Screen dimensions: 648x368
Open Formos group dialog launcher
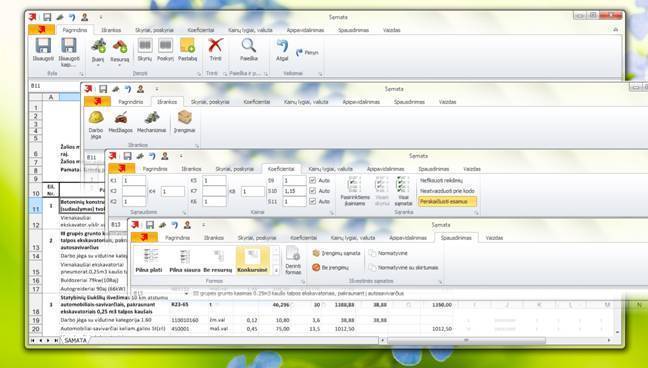[x=303, y=282]
